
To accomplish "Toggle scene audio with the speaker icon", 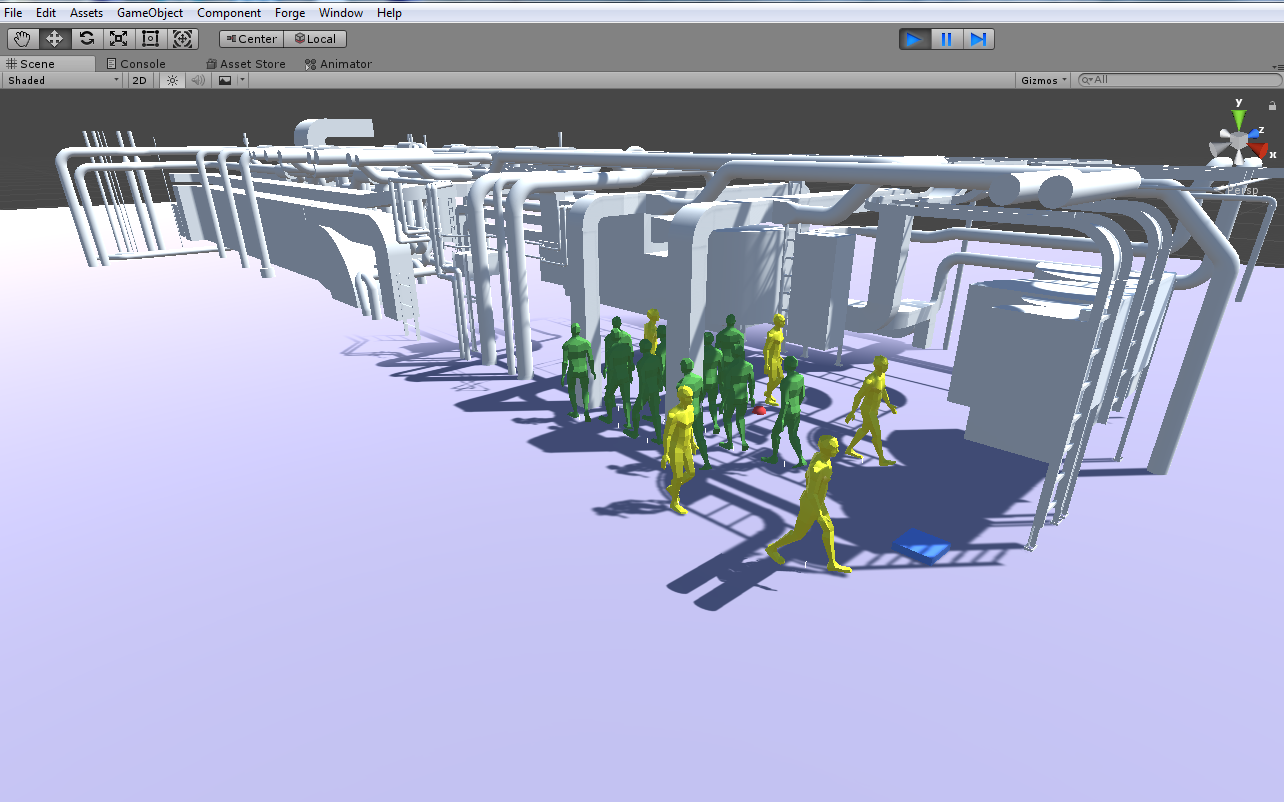I will [x=198, y=80].
